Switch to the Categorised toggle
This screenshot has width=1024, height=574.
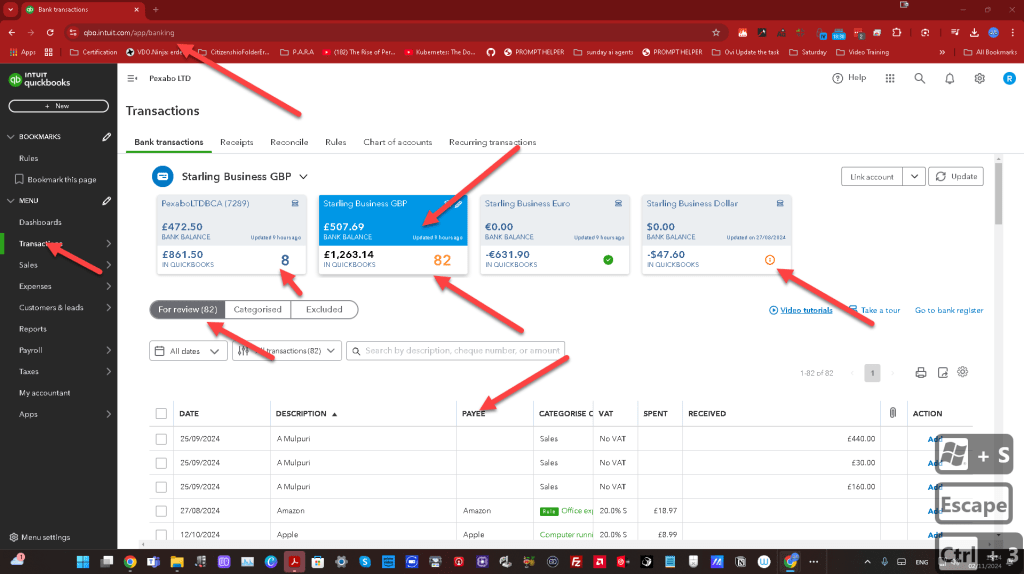point(257,310)
